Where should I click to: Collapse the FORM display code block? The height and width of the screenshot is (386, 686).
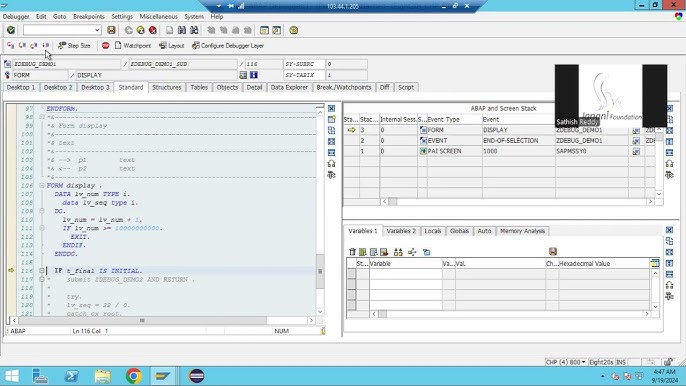click(x=42, y=186)
